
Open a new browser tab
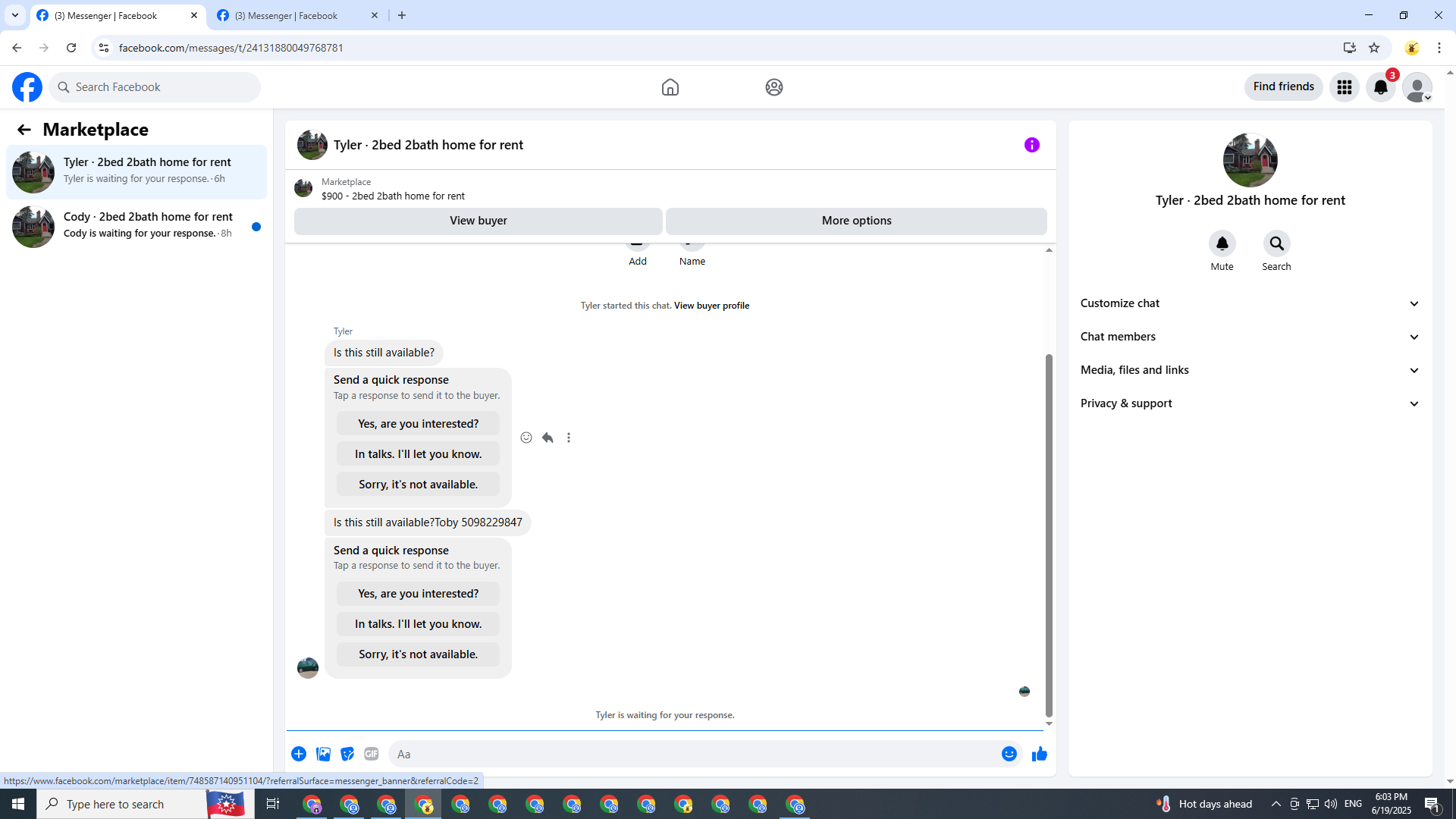pos(402,15)
